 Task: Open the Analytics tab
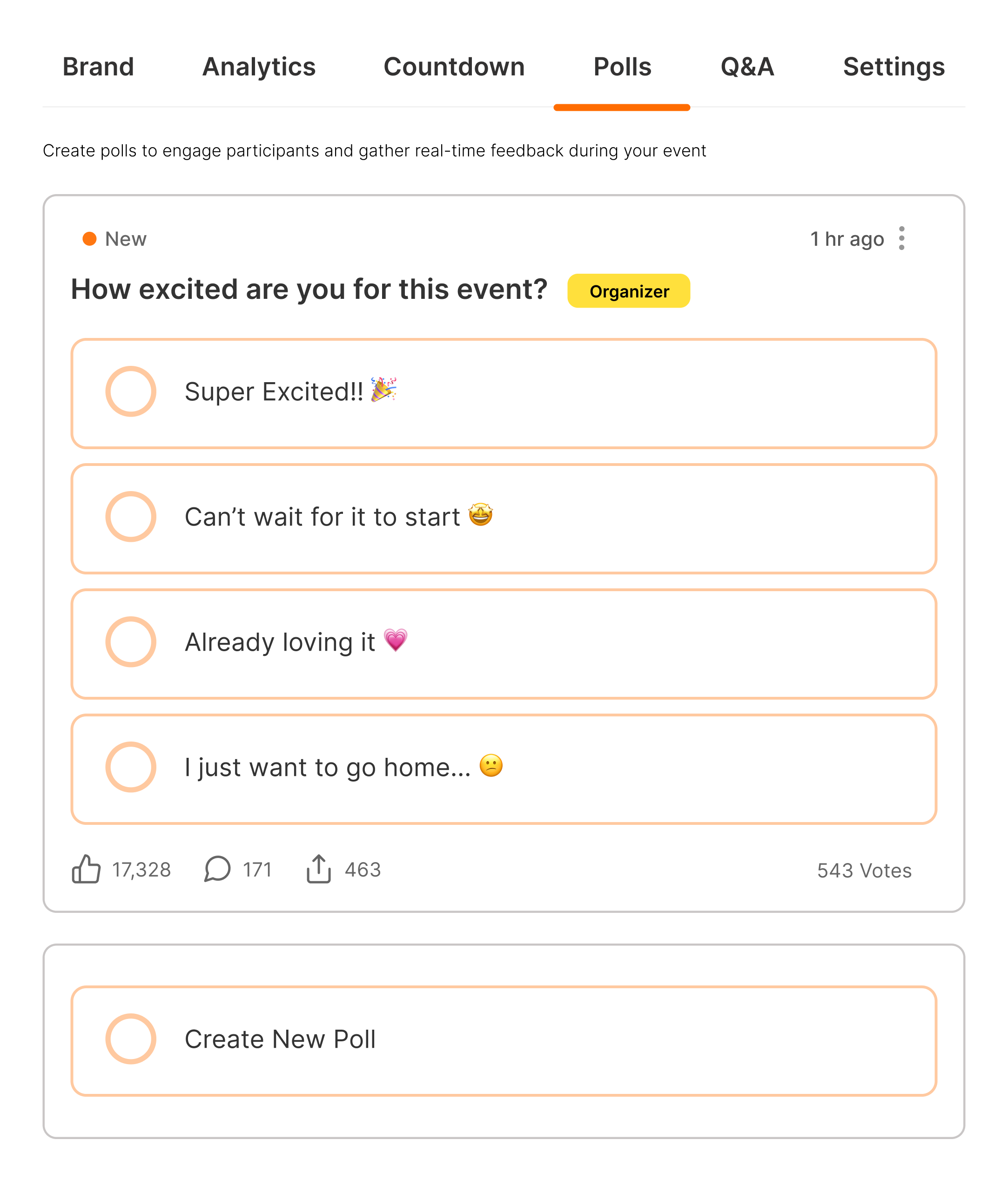259,67
